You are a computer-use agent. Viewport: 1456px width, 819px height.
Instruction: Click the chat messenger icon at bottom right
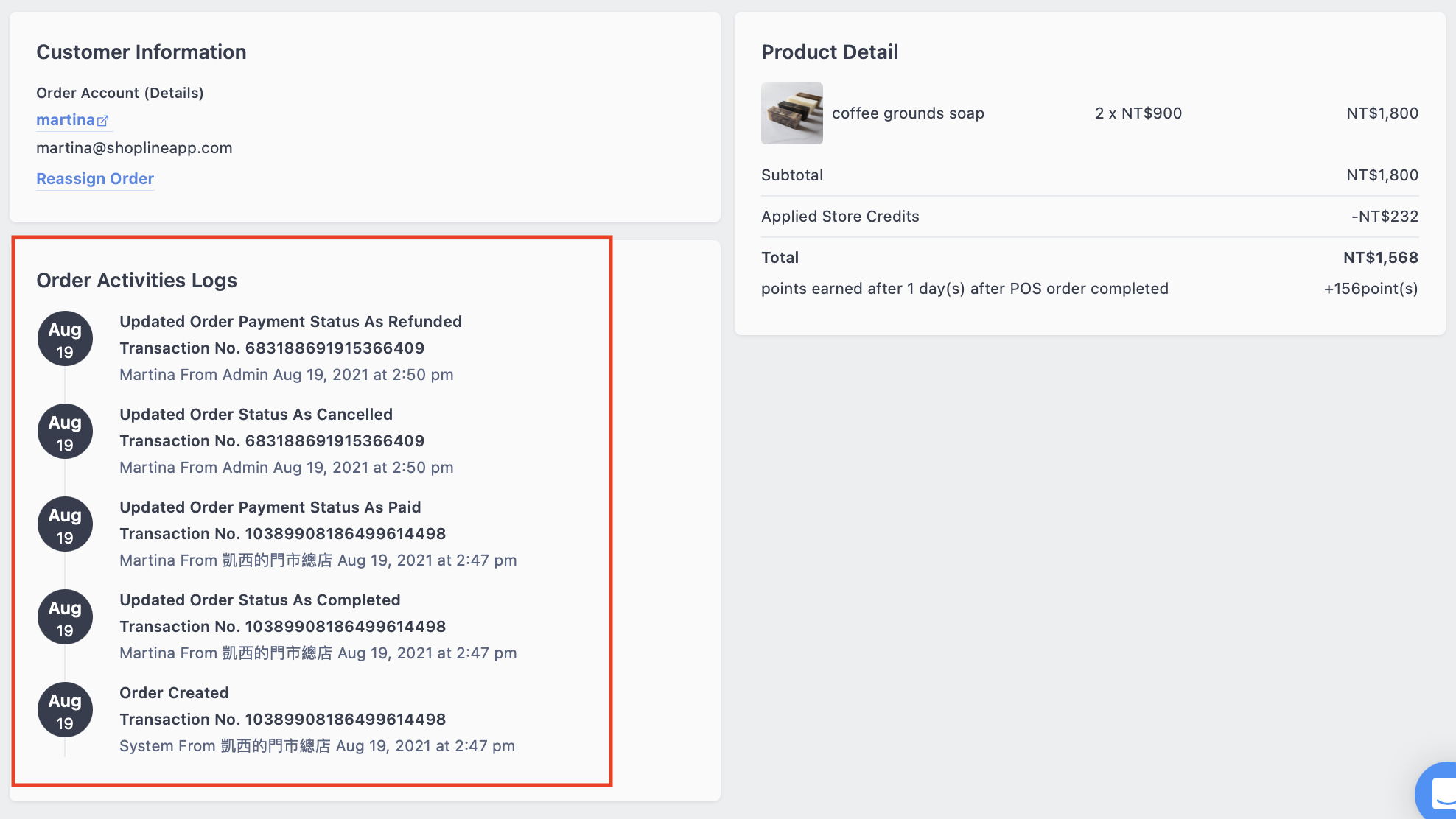click(1436, 792)
